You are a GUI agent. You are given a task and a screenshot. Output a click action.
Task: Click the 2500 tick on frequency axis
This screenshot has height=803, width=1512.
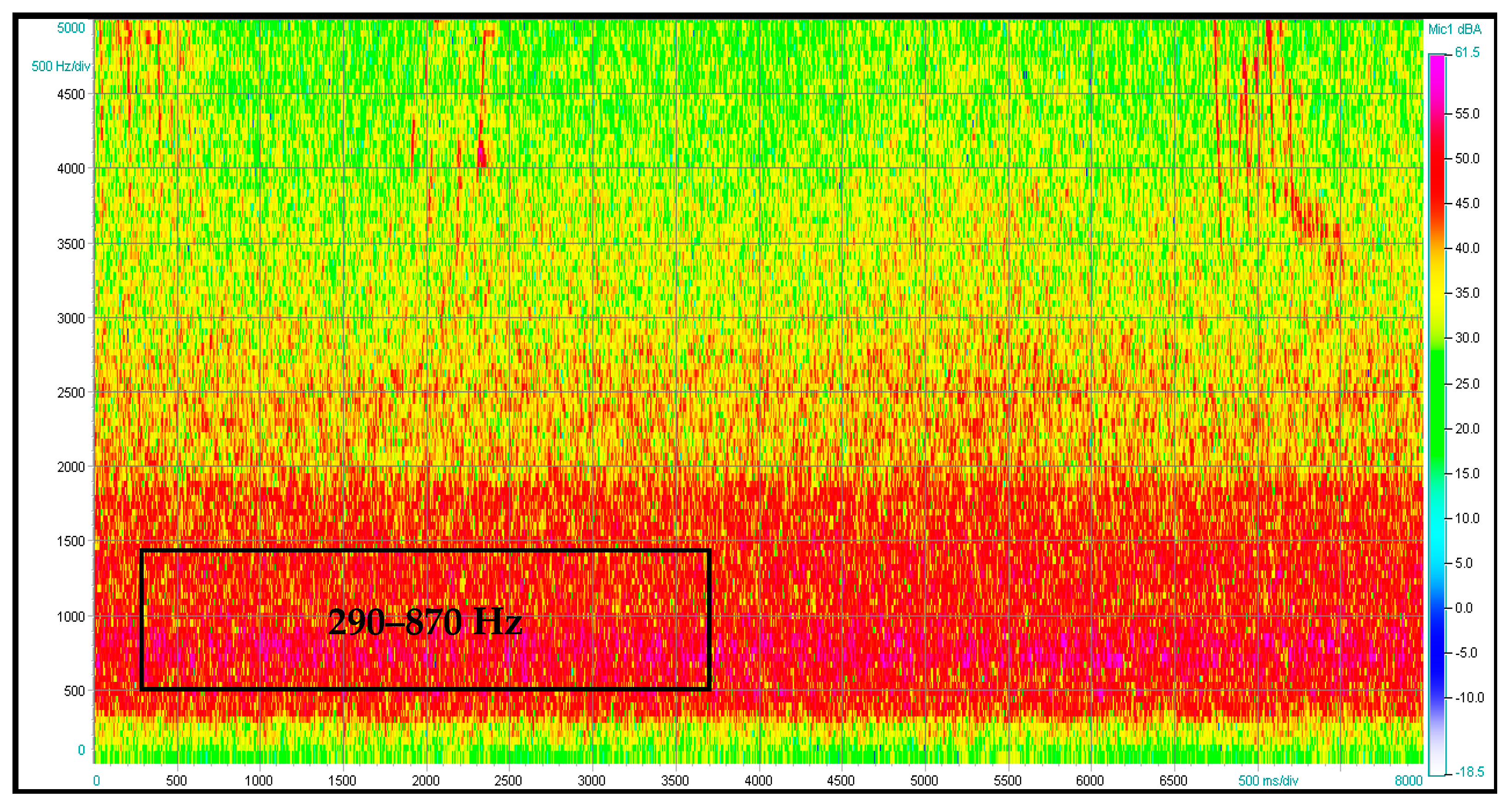click(71, 392)
